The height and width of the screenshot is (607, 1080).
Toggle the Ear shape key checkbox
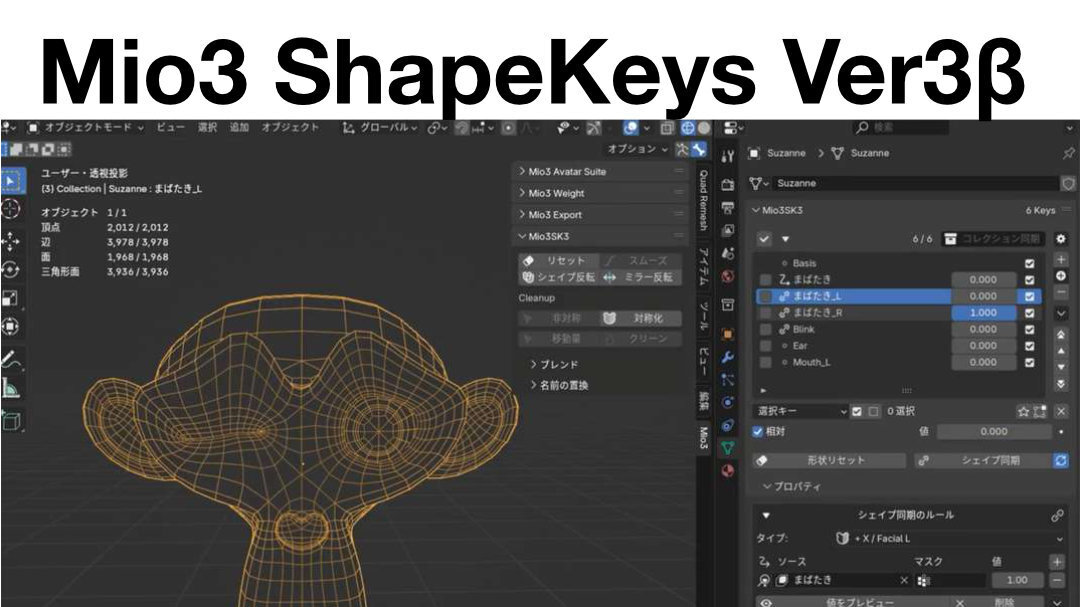click(1029, 346)
